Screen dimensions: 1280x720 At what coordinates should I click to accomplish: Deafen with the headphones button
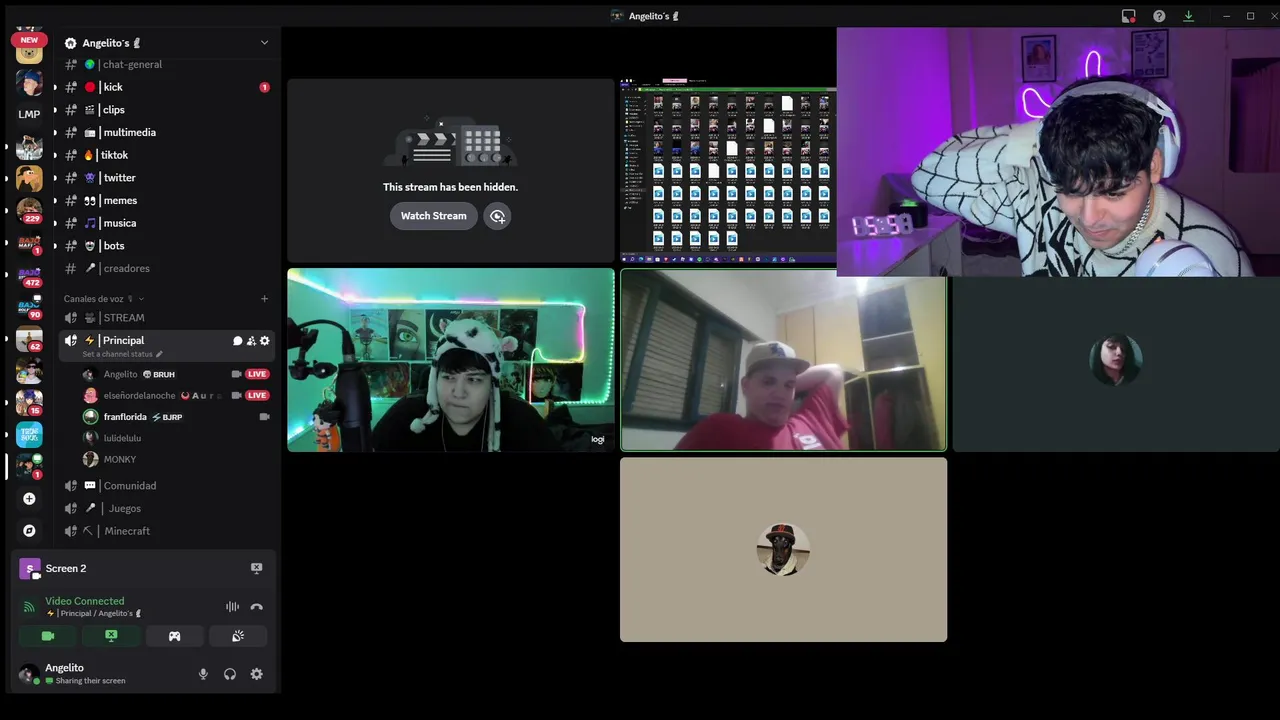point(230,674)
